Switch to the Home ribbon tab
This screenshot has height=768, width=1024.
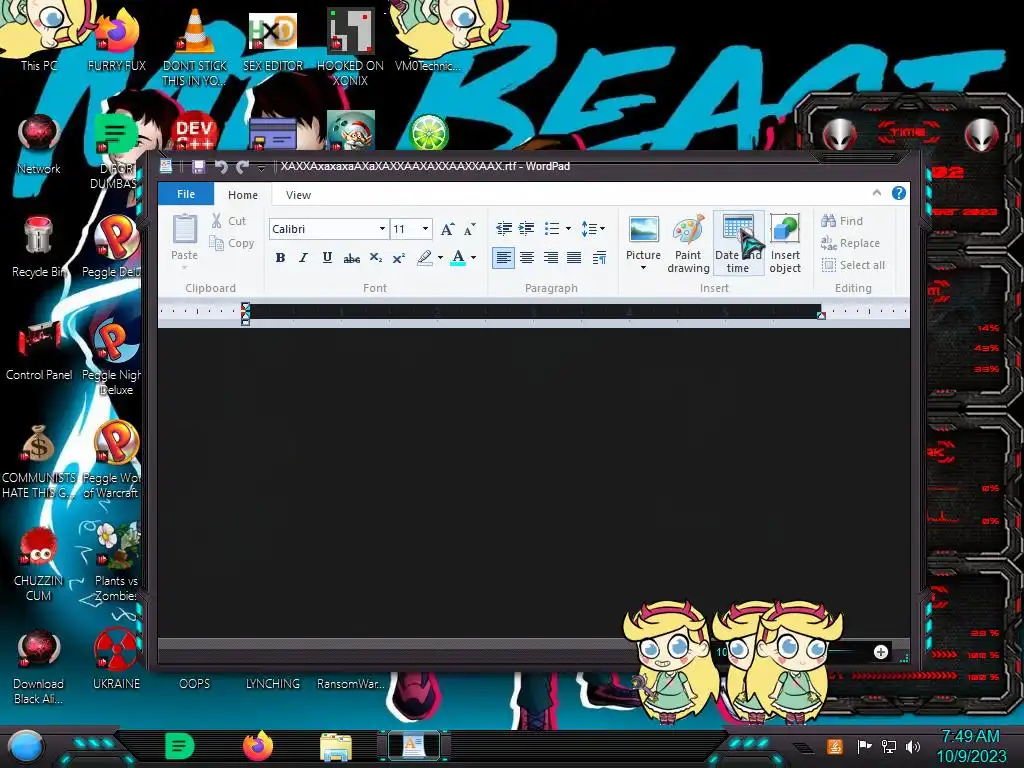pos(243,195)
